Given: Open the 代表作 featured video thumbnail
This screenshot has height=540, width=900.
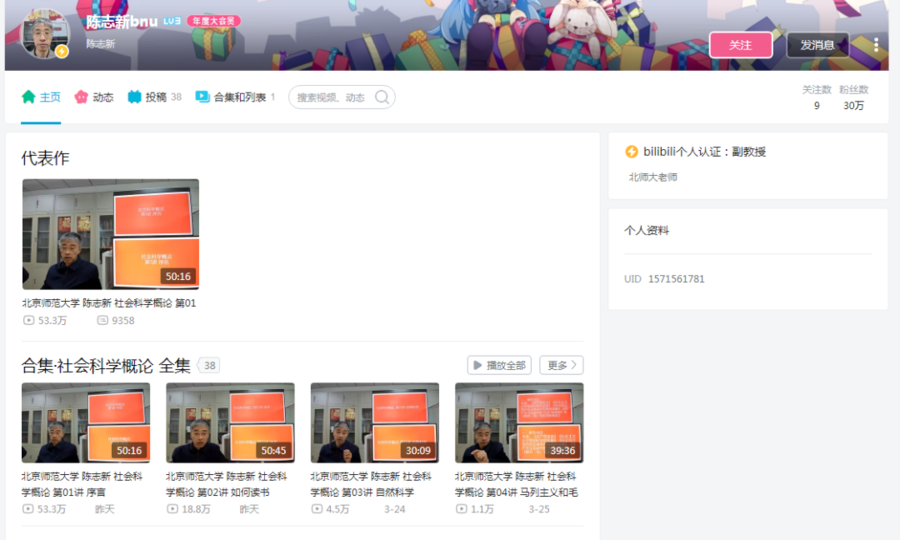Looking at the screenshot, I should pyautogui.click(x=110, y=234).
